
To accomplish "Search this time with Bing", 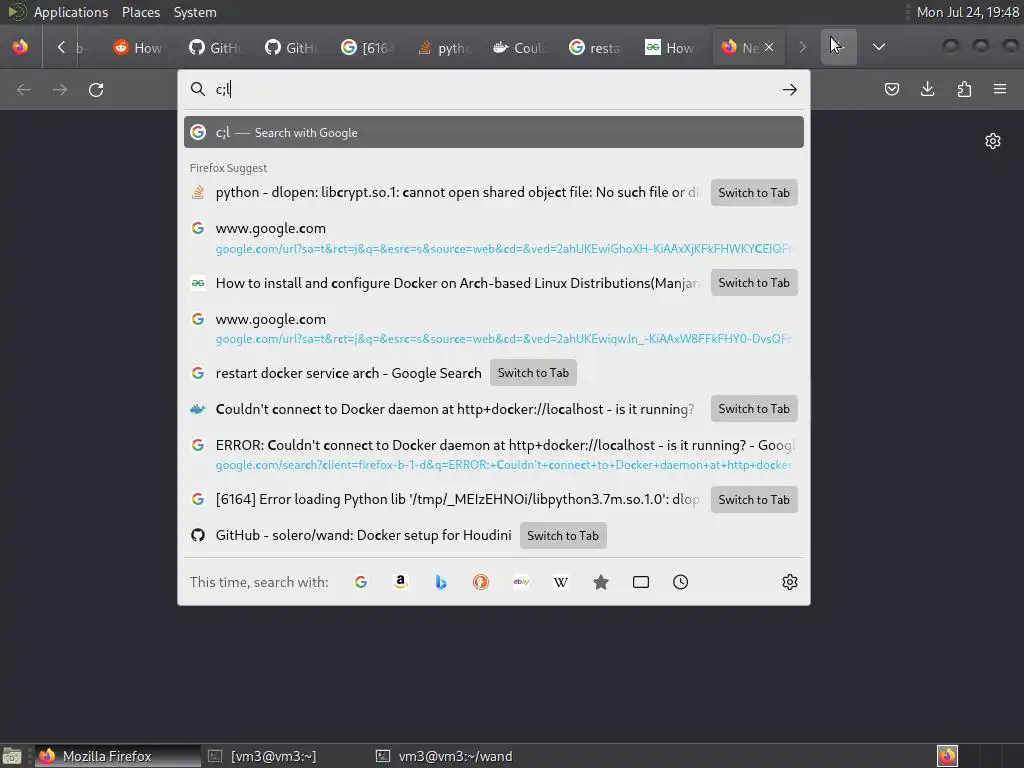I will click(441, 582).
